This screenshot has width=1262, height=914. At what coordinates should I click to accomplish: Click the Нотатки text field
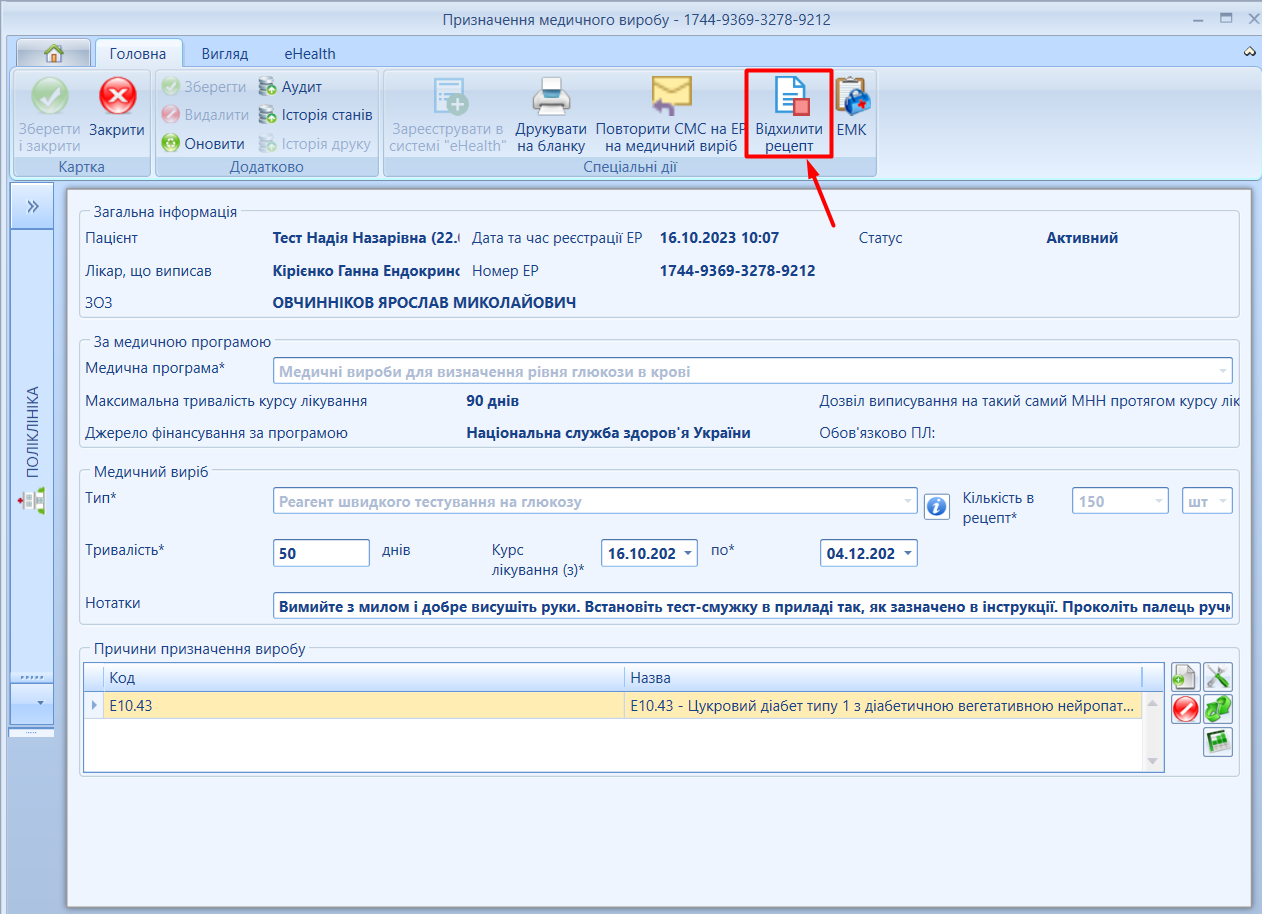(x=752, y=606)
